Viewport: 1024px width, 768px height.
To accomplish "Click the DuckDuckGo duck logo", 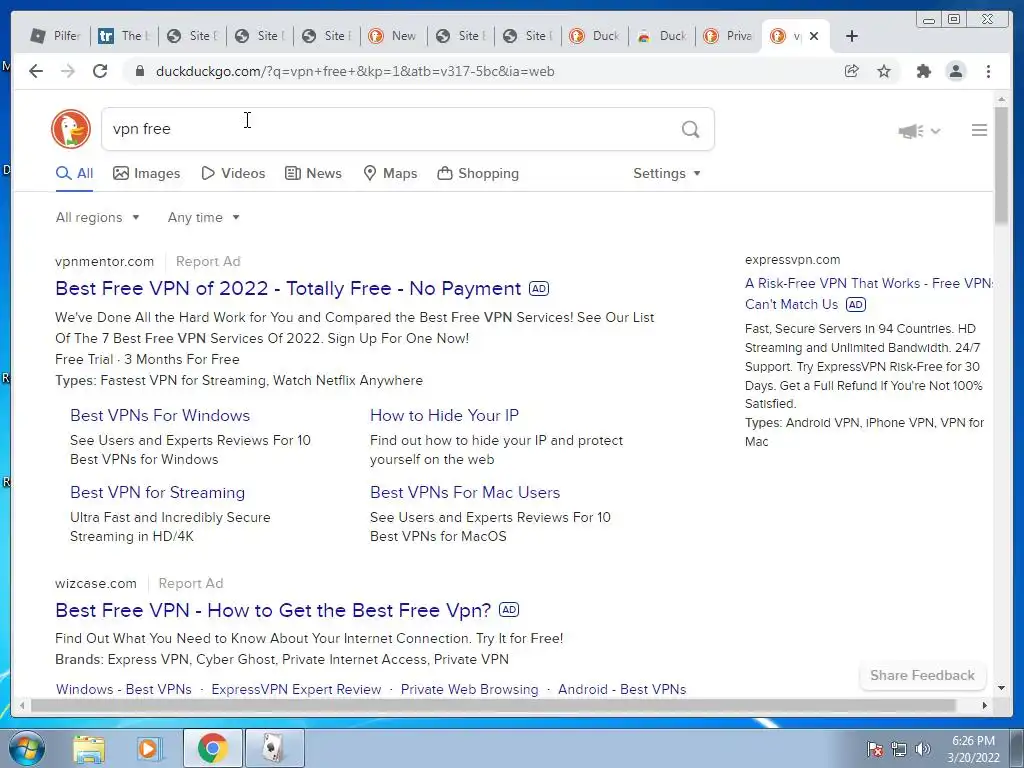I will pyautogui.click(x=71, y=129).
